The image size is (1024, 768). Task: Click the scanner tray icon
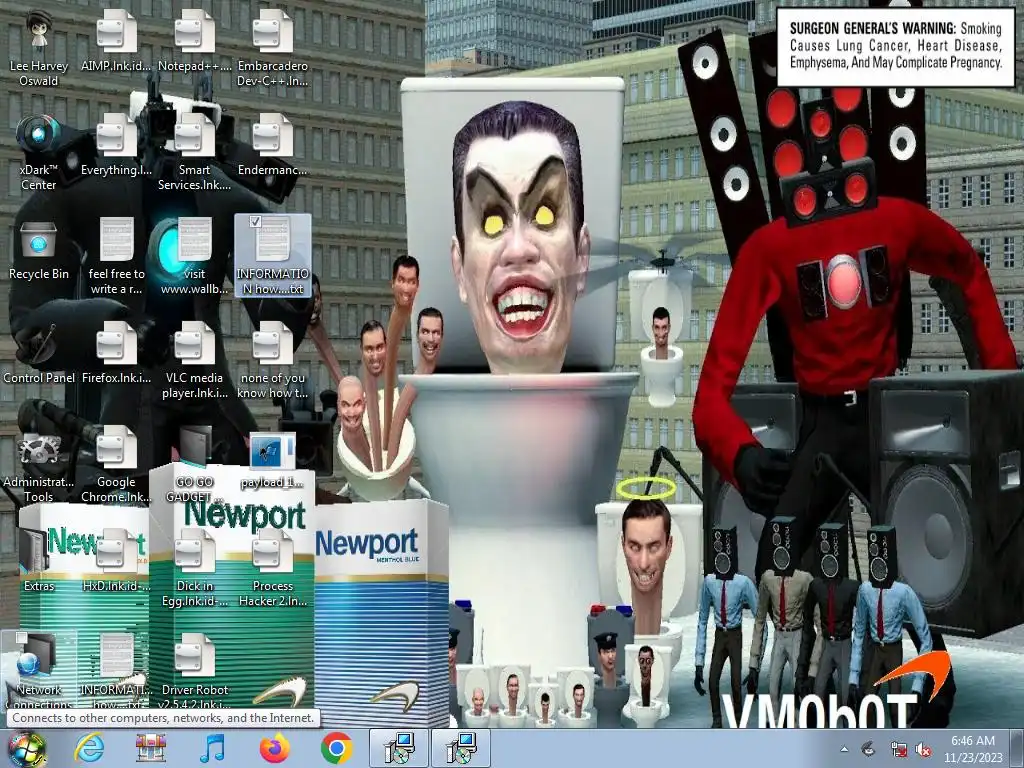click(868, 749)
